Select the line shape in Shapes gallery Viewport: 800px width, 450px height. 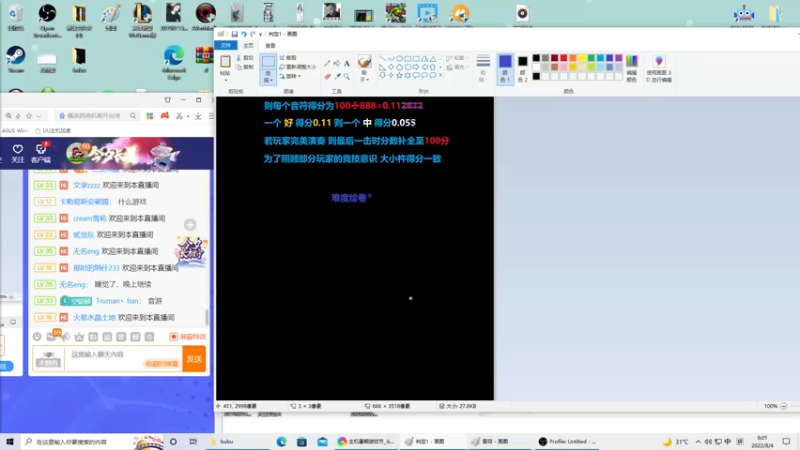pyautogui.click(x=383, y=59)
